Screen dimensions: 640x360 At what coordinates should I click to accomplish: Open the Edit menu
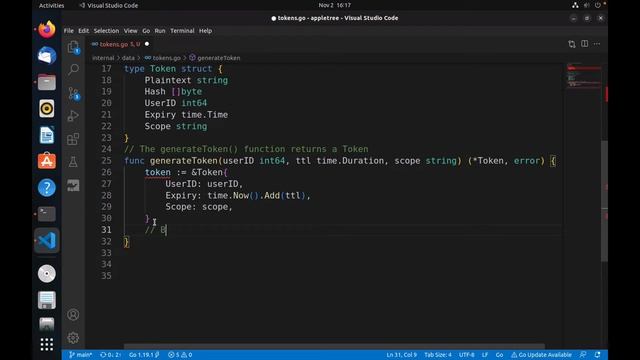pyautogui.click(x=84, y=31)
